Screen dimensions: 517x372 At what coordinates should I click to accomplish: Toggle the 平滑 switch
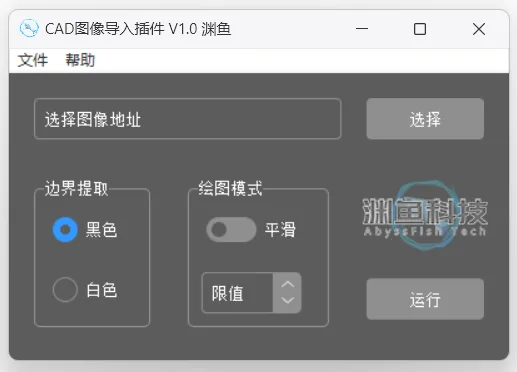tap(231, 229)
